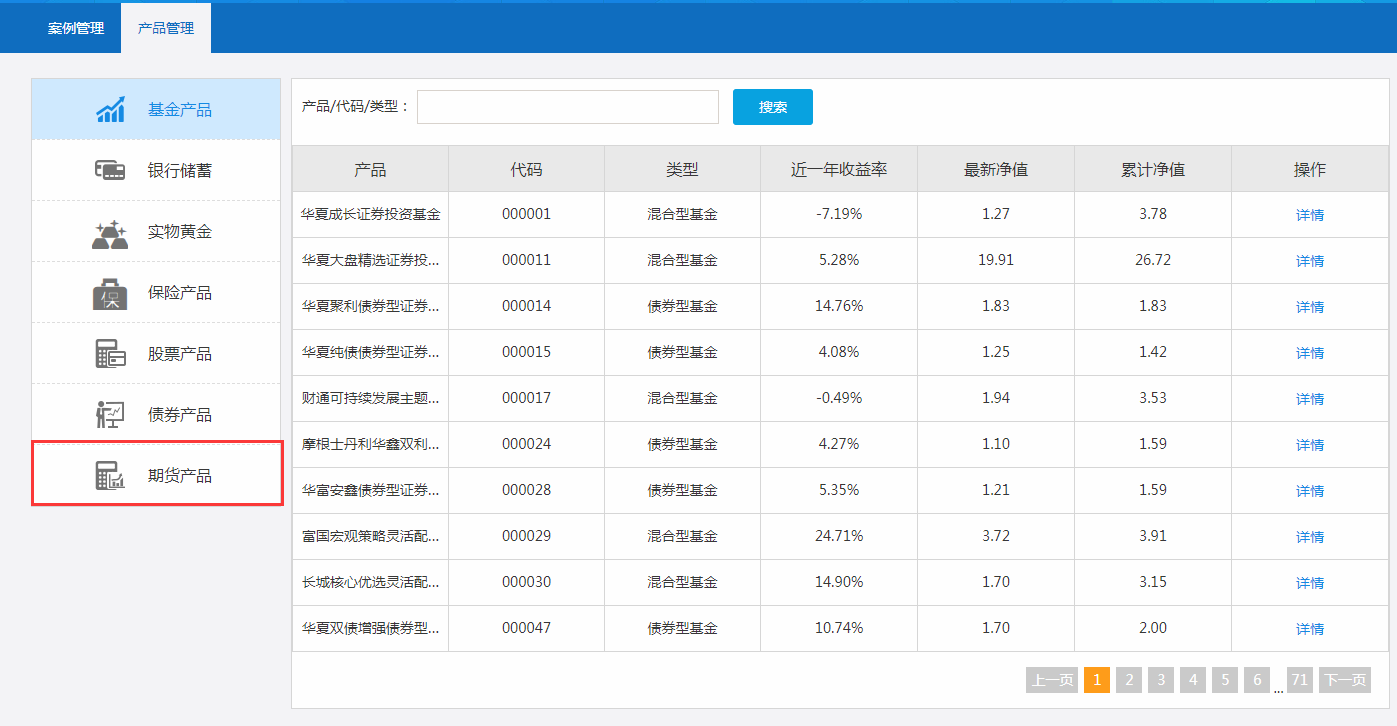Click the 近一年收益率 column header
The height and width of the screenshot is (726, 1397).
pos(838,169)
